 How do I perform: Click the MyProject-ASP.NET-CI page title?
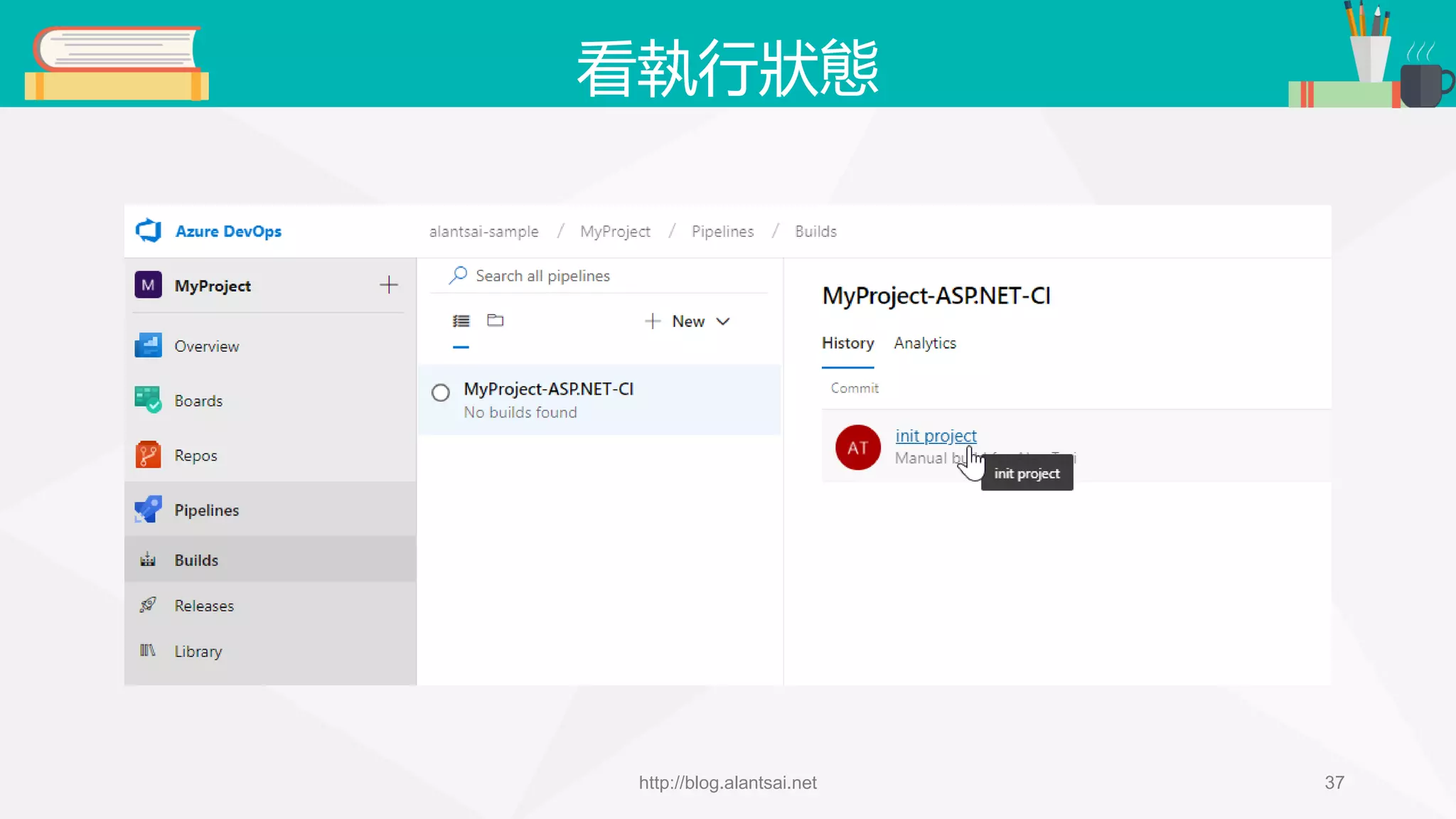pos(936,296)
